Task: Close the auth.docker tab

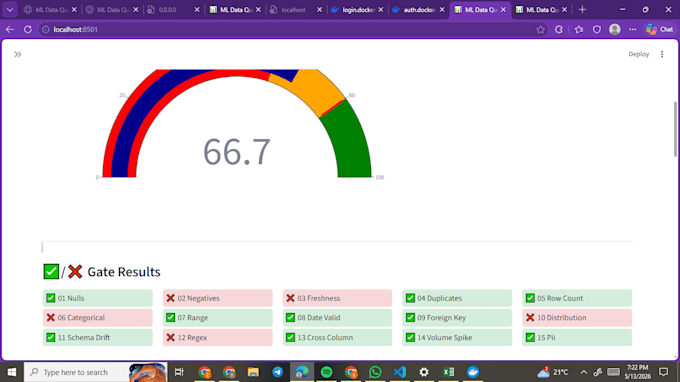Action: tap(442, 10)
